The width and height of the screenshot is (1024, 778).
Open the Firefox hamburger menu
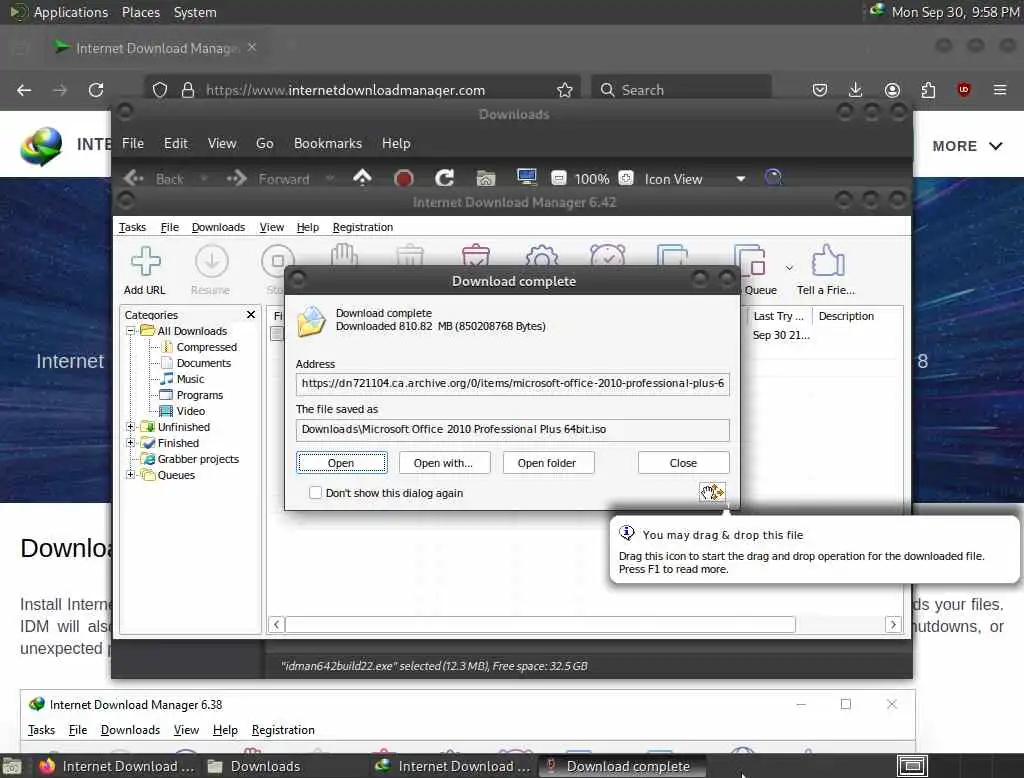1000,89
